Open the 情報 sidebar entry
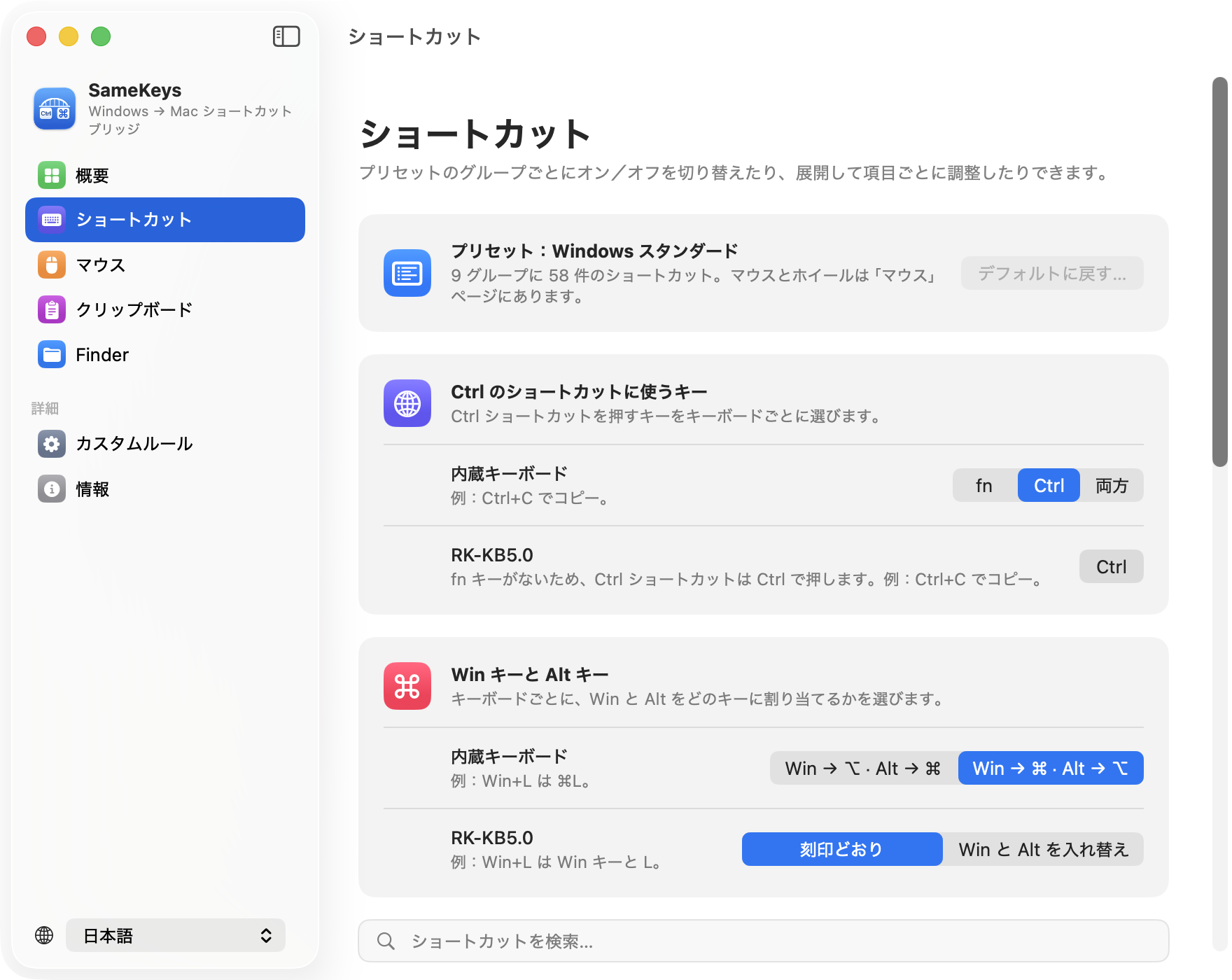The image size is (1232, 980). (165, 489)
